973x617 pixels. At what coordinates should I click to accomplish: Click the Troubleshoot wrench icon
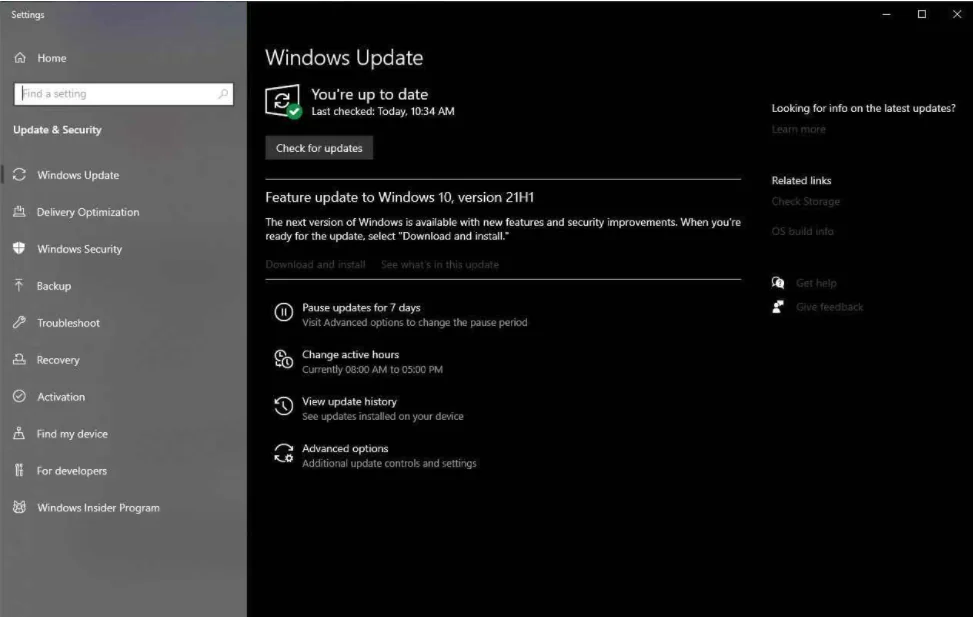[19, 322]
